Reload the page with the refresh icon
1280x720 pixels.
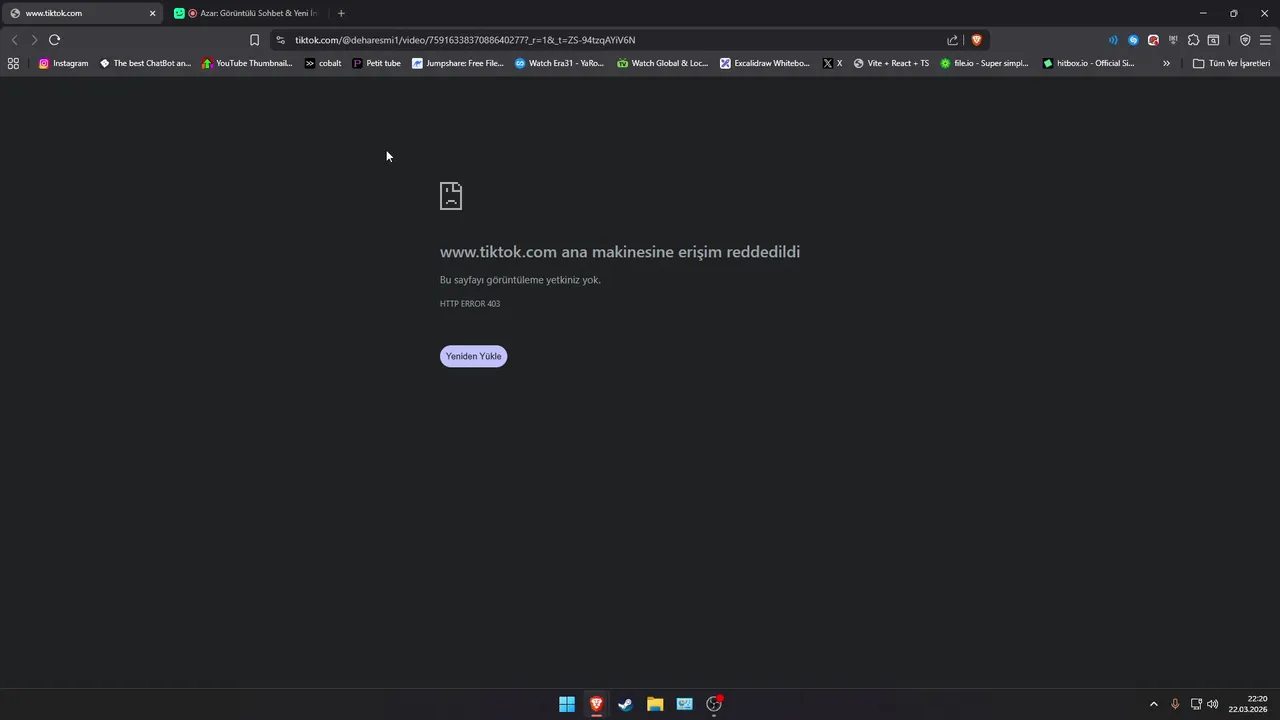(x=54, y=40)
